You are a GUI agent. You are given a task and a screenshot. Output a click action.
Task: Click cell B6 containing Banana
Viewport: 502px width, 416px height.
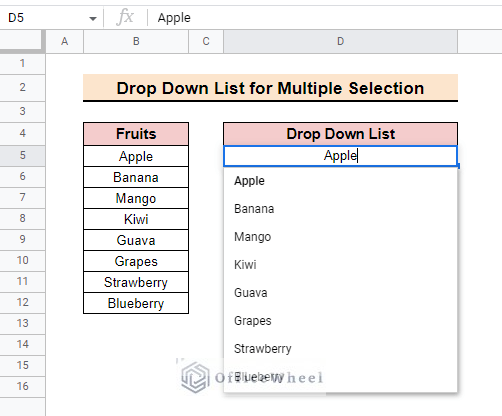136,177
